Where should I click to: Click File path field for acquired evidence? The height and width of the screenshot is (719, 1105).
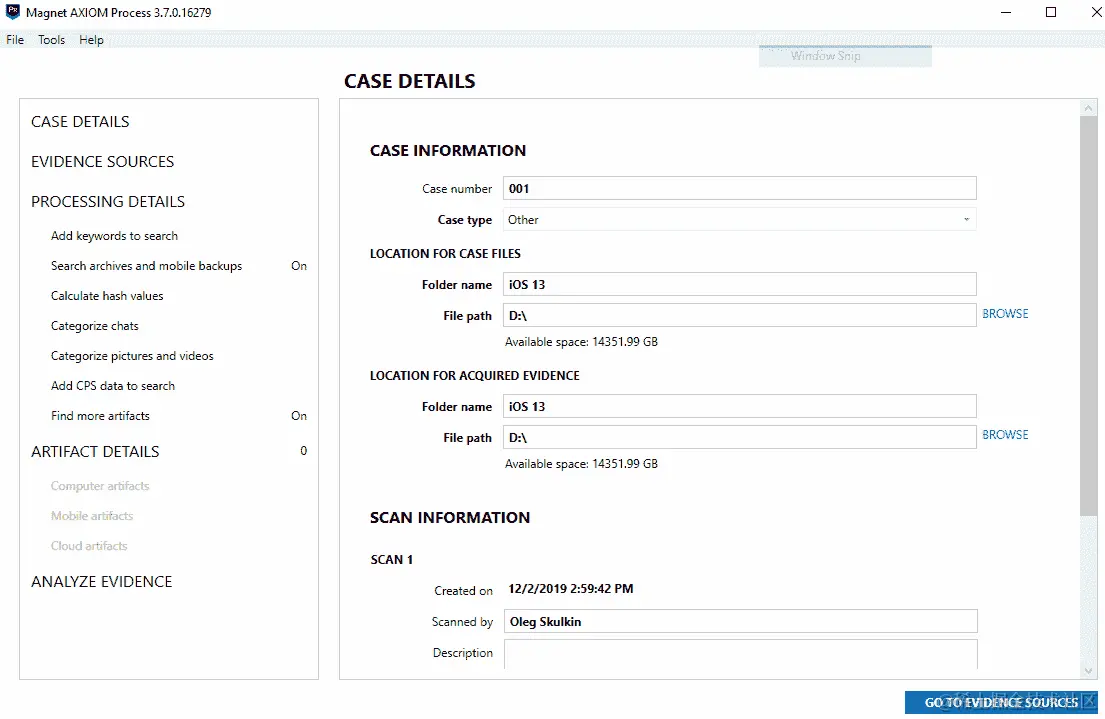[739, 437]
